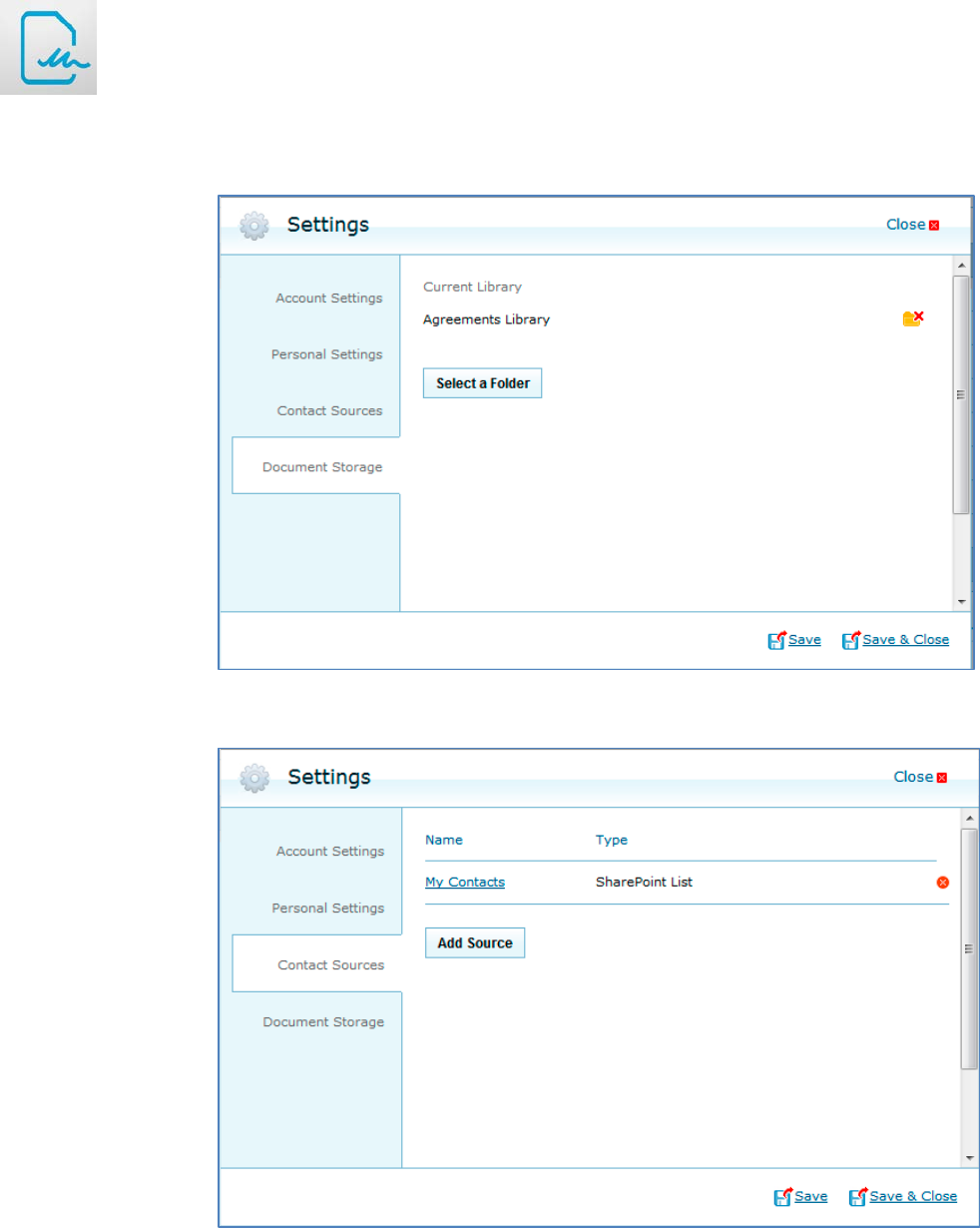The height and width of the screenshot is (1228, 980).
Task: Click scrollbar thumb in Document Storage window
Action: coord(961,395)
